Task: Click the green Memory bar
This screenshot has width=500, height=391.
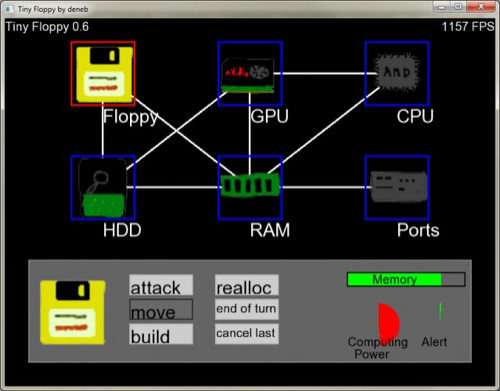Action: 406,279
